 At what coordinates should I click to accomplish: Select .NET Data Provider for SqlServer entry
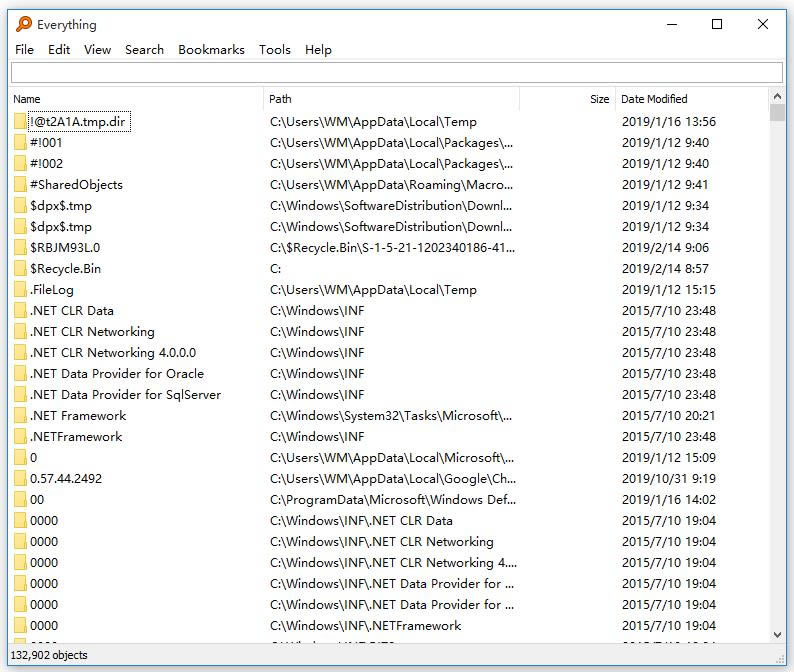[125, 394]
